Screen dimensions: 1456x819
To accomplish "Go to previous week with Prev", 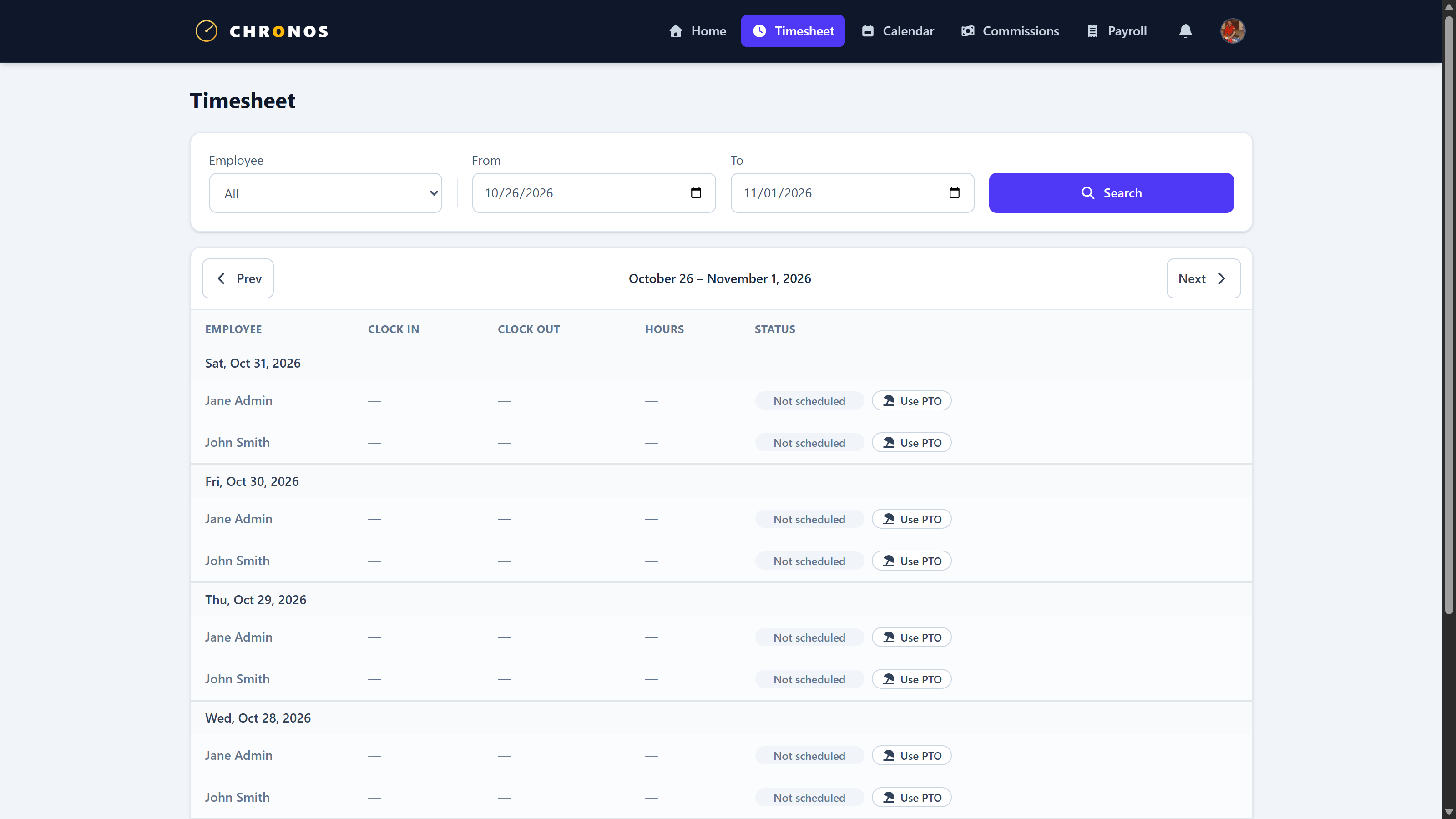I will point(238,278).
